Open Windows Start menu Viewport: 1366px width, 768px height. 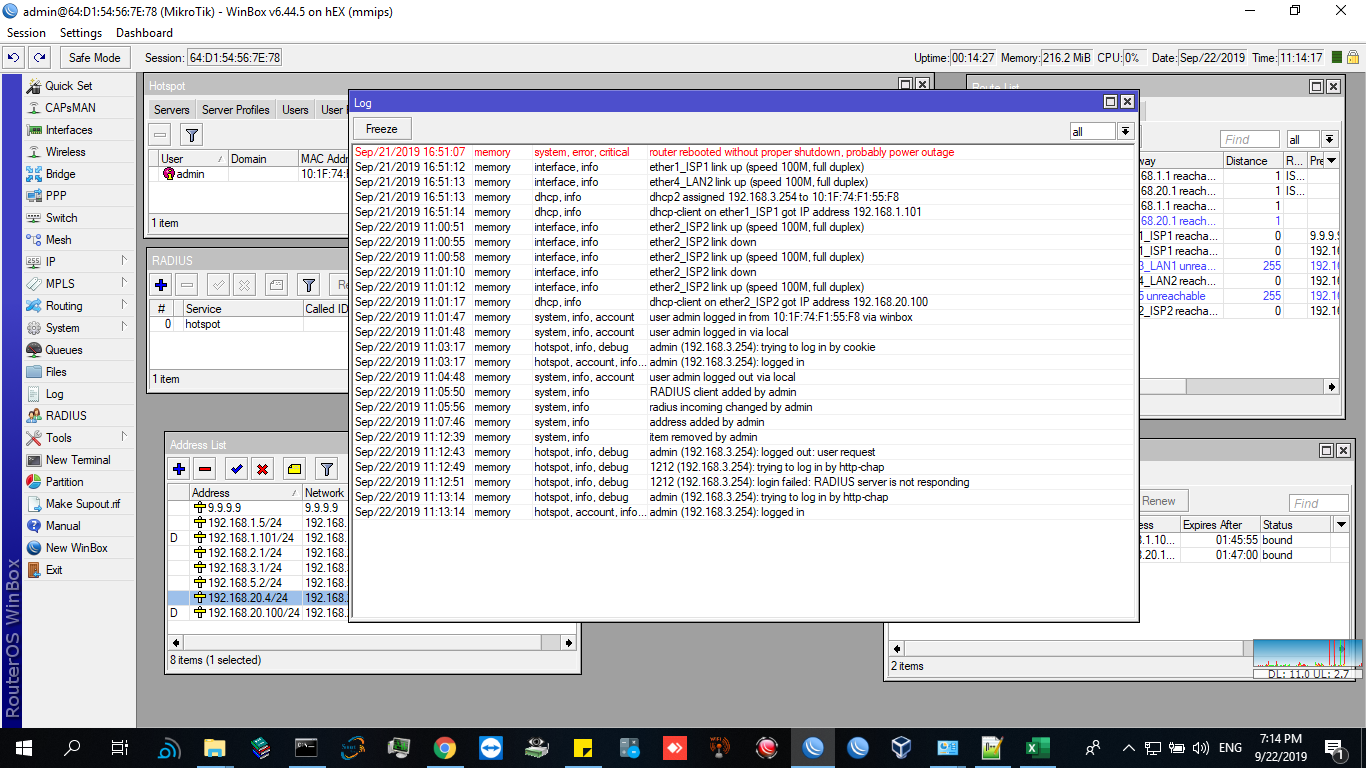24,747
